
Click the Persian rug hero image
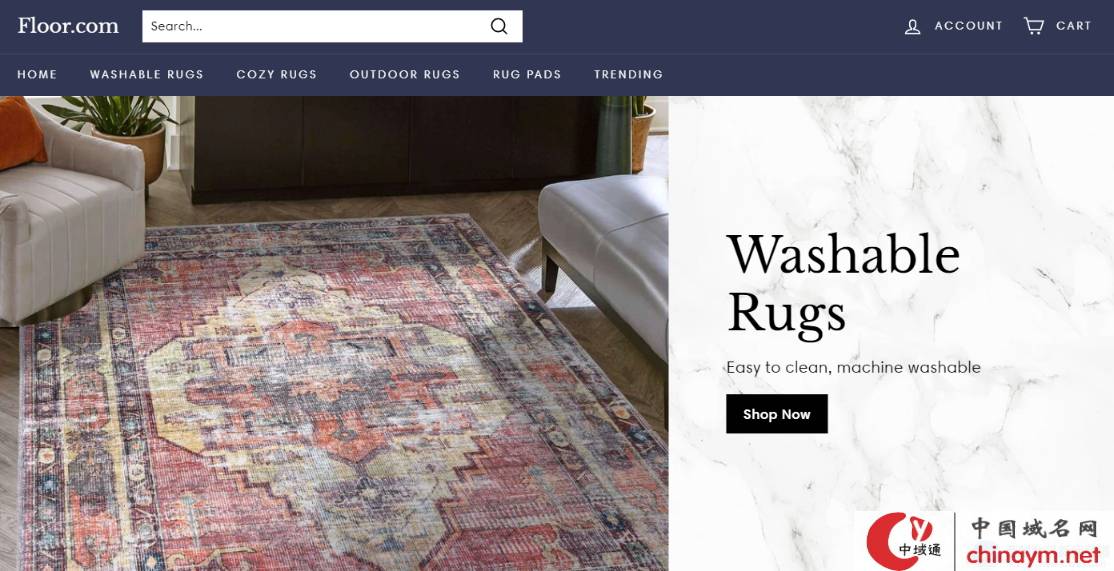[x=334, y=333]
